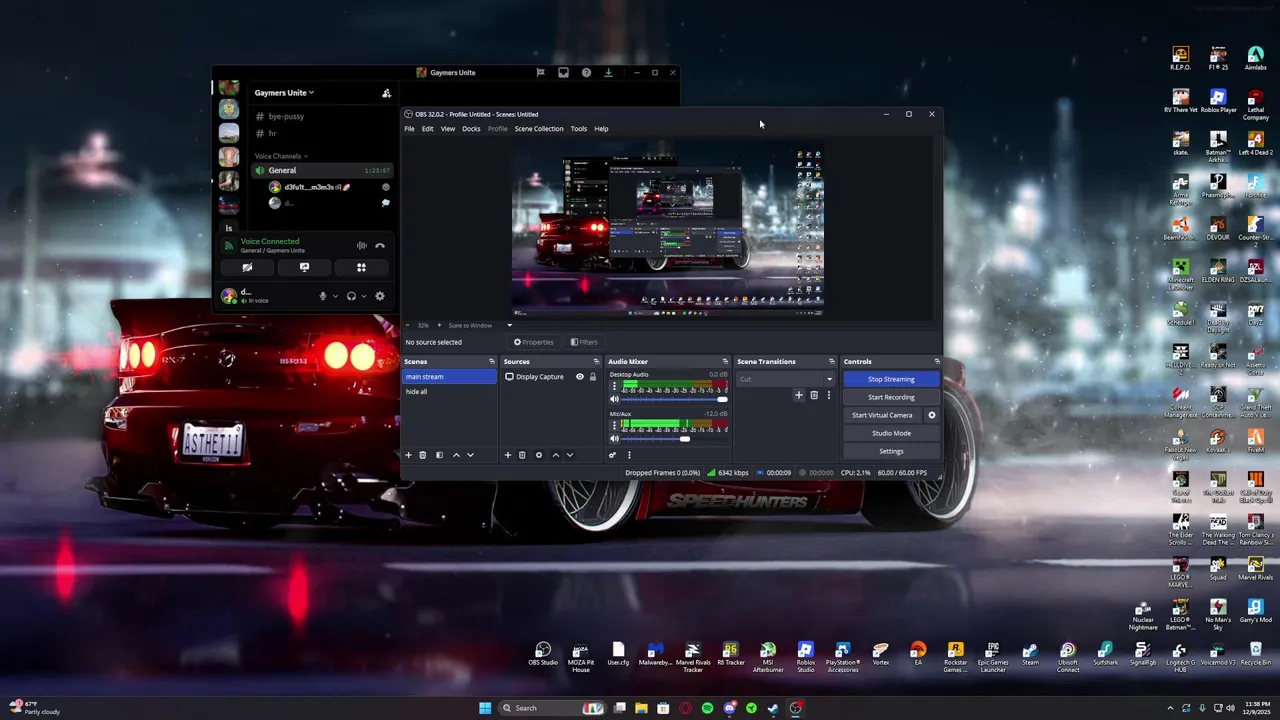Add a new source in Sources dock
Screen dimensions: 1280x720
[507, 455]
